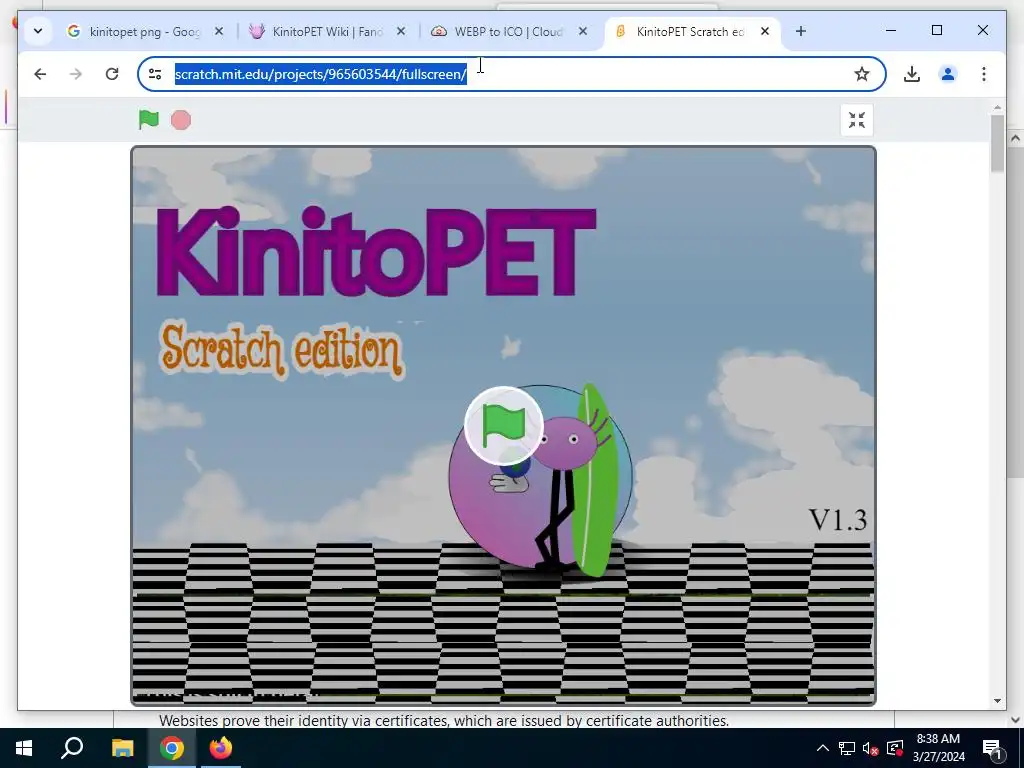The image size is (1024, 768).
Task: Open a new tab with the plus button
Action: 801,31
